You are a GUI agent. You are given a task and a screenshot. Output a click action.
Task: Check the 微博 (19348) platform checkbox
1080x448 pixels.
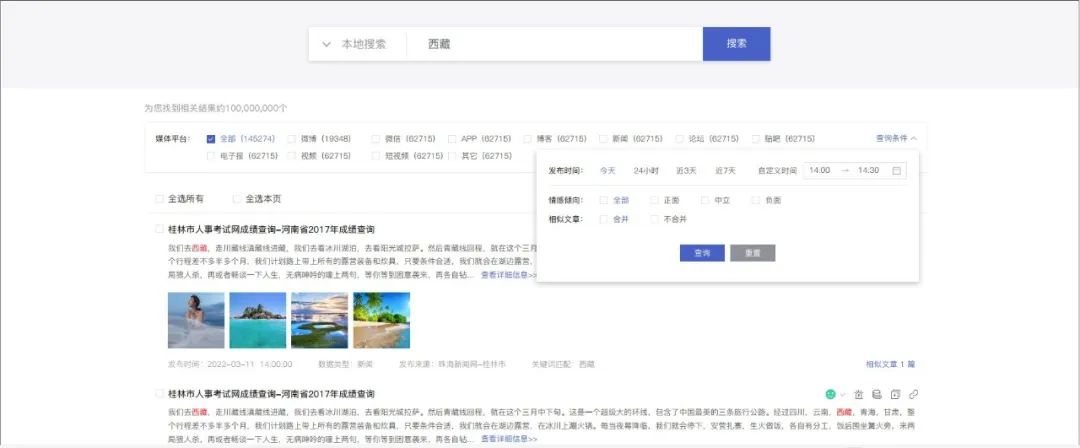coord(292,139)
